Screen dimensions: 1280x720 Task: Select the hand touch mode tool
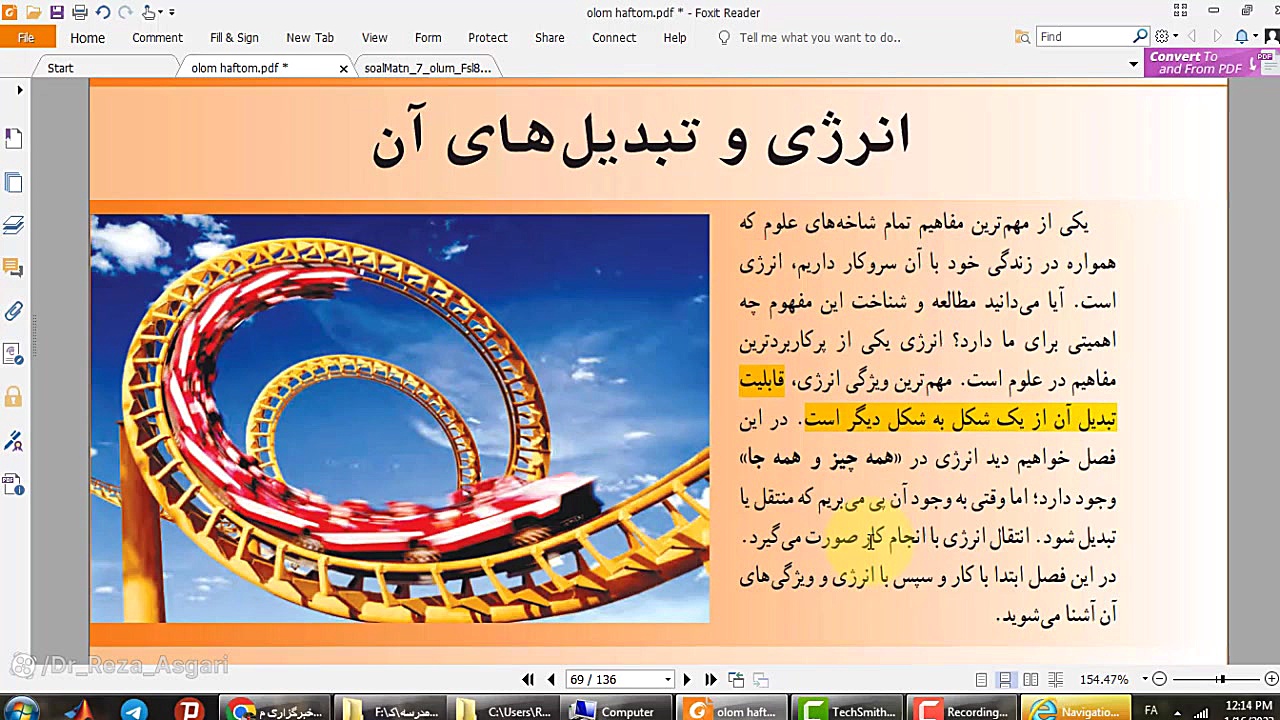(149, 12)
